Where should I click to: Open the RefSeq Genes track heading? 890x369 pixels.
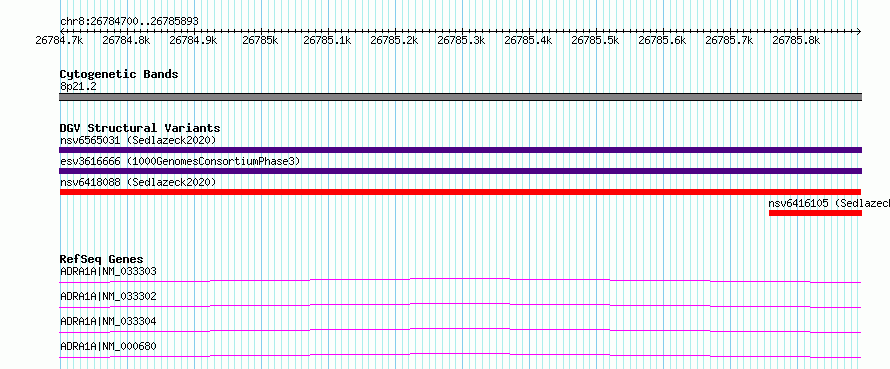click(102, 259)
